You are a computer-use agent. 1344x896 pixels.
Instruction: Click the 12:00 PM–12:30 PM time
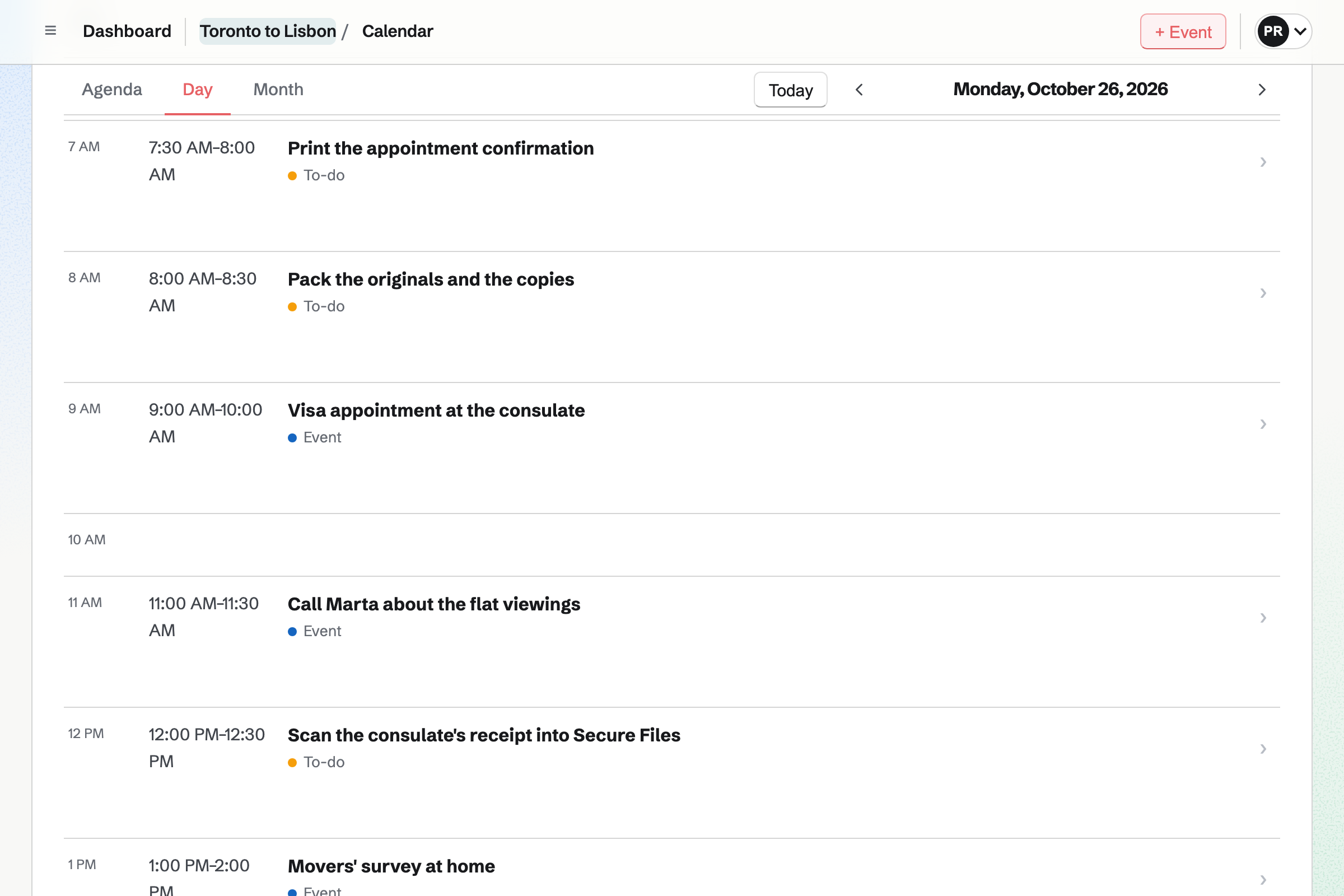[x=206, y=748]
